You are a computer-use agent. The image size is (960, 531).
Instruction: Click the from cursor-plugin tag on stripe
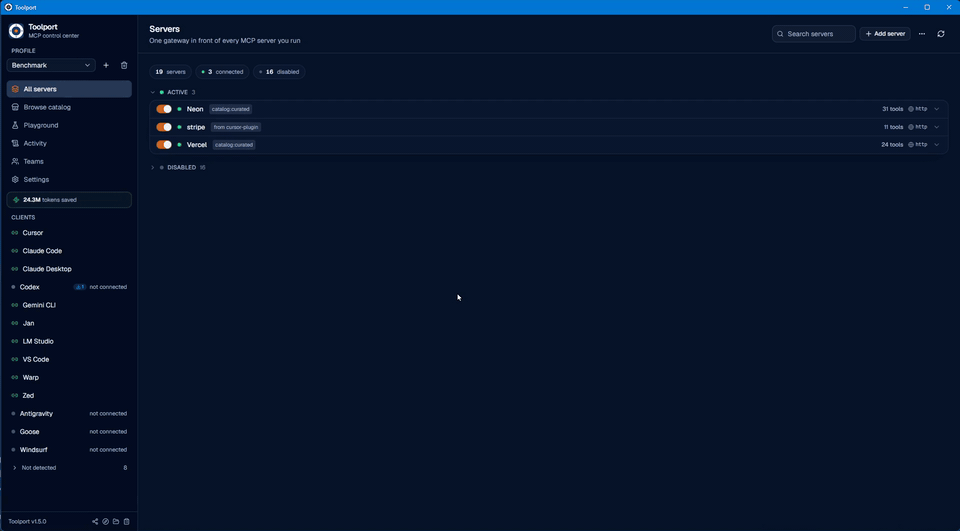(236, 127)
